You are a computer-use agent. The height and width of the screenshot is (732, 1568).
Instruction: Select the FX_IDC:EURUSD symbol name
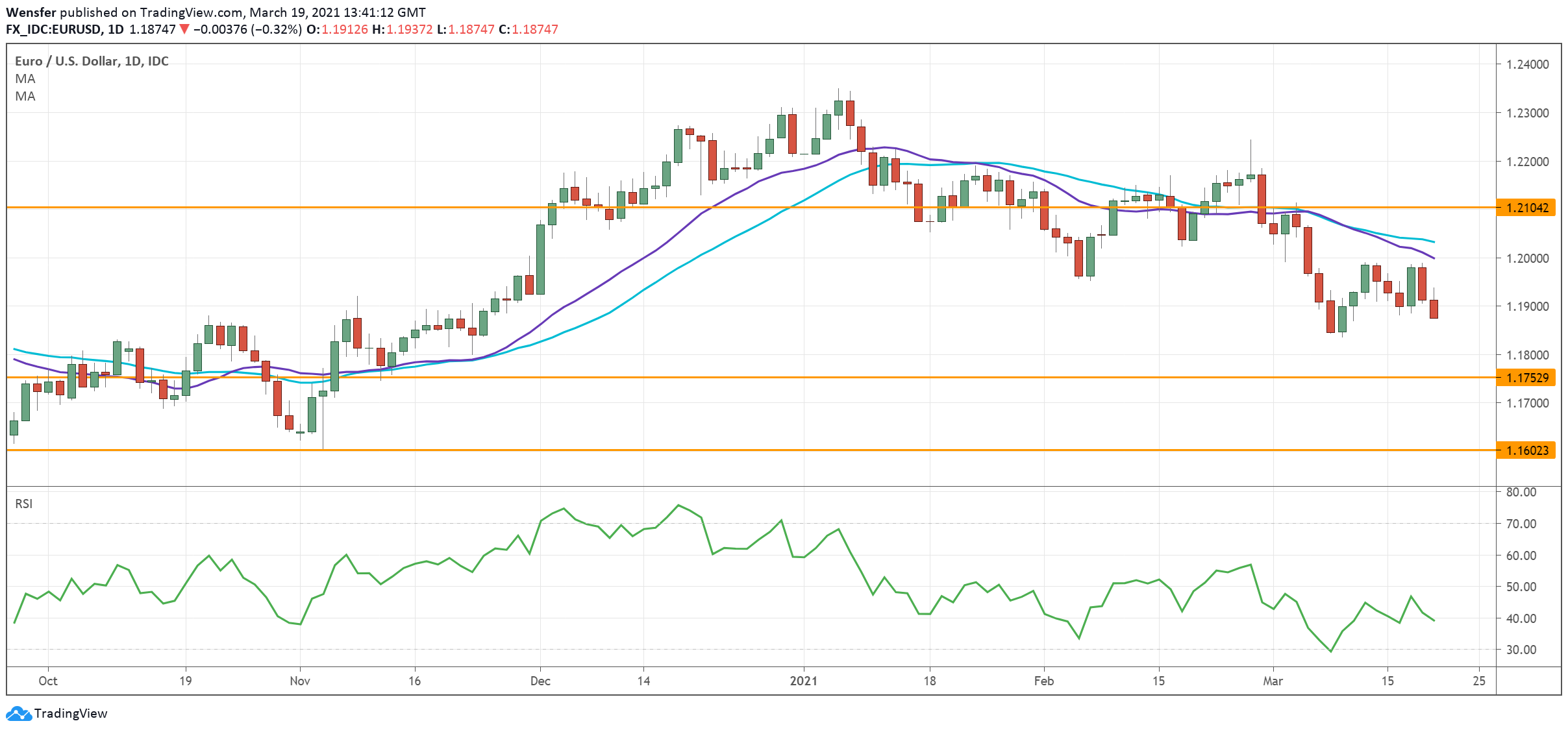pos(54,29)
